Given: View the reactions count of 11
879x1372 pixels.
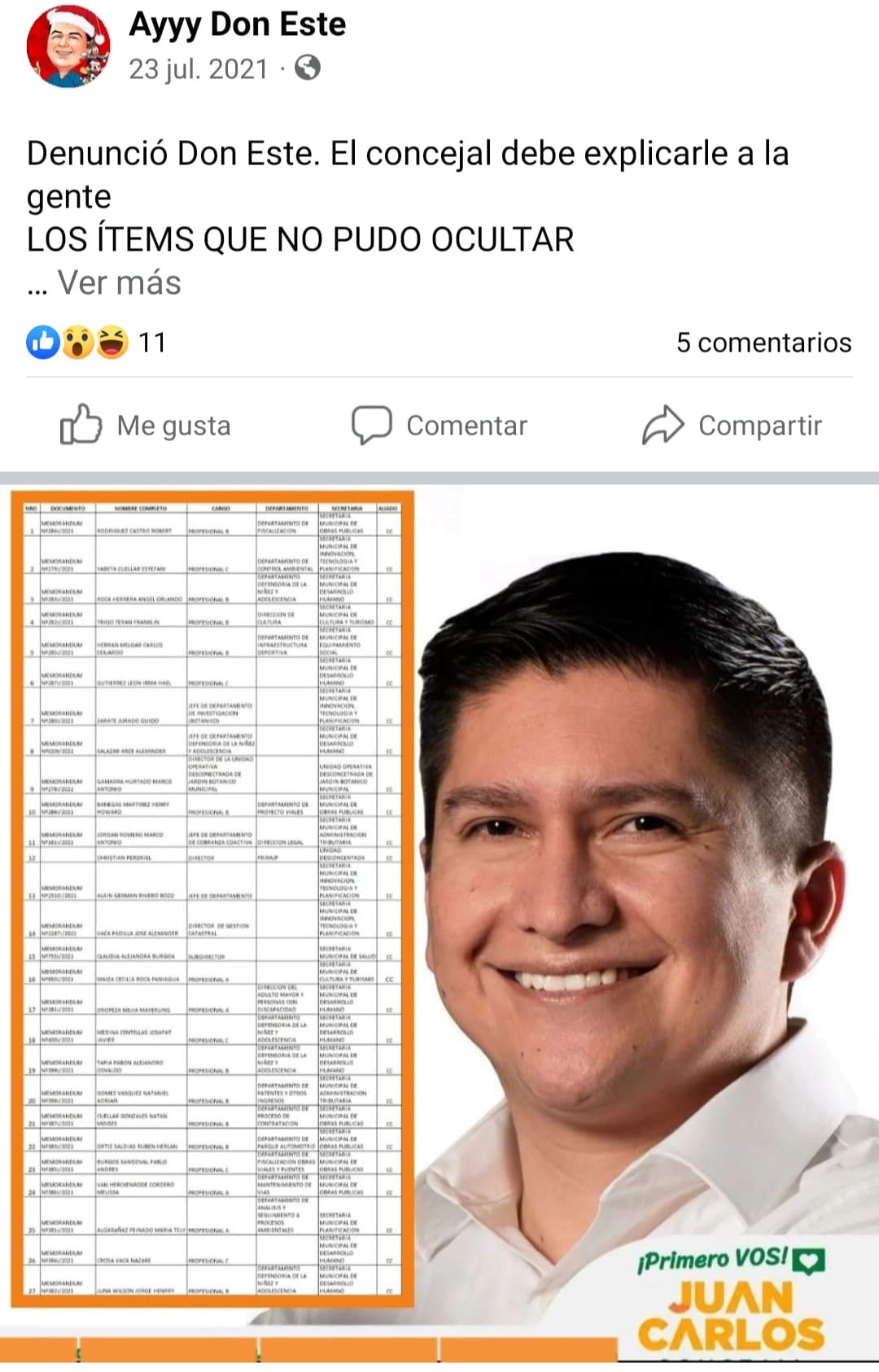Looking at the screenshot, I should point(152,343).
